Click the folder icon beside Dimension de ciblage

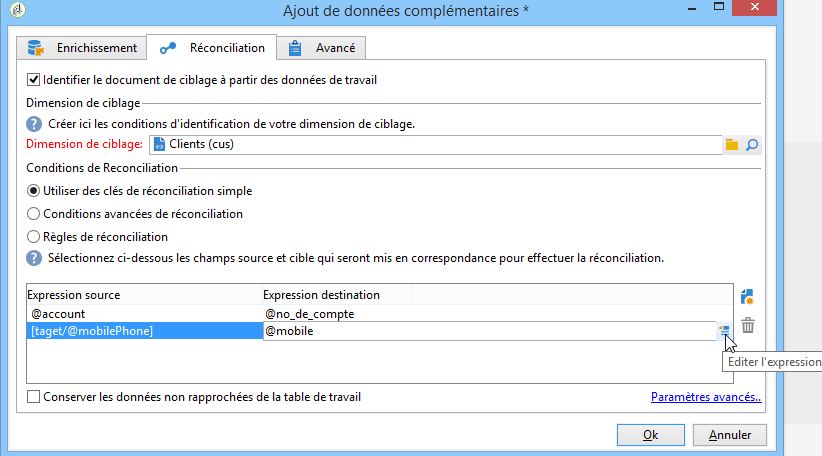(732, 145)
